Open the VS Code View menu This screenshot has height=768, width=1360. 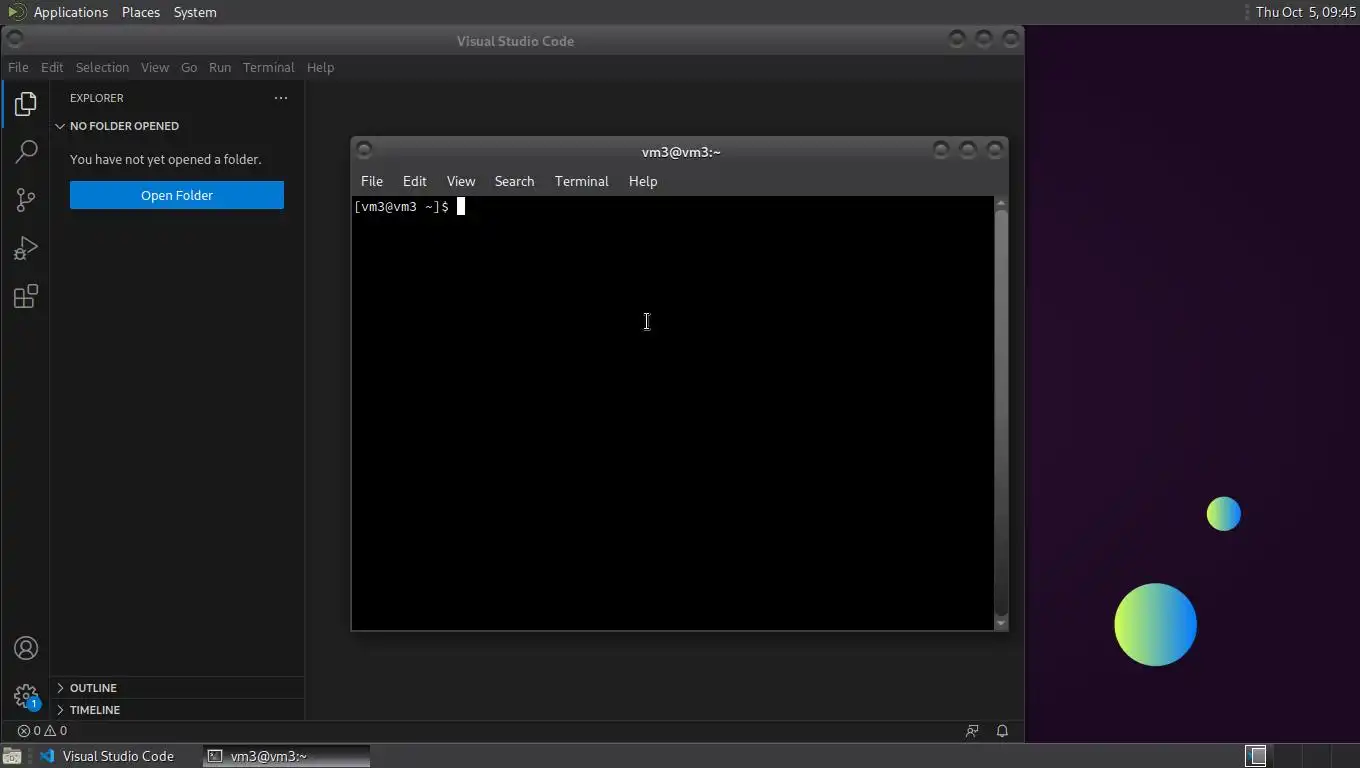[x=155, y=67]
